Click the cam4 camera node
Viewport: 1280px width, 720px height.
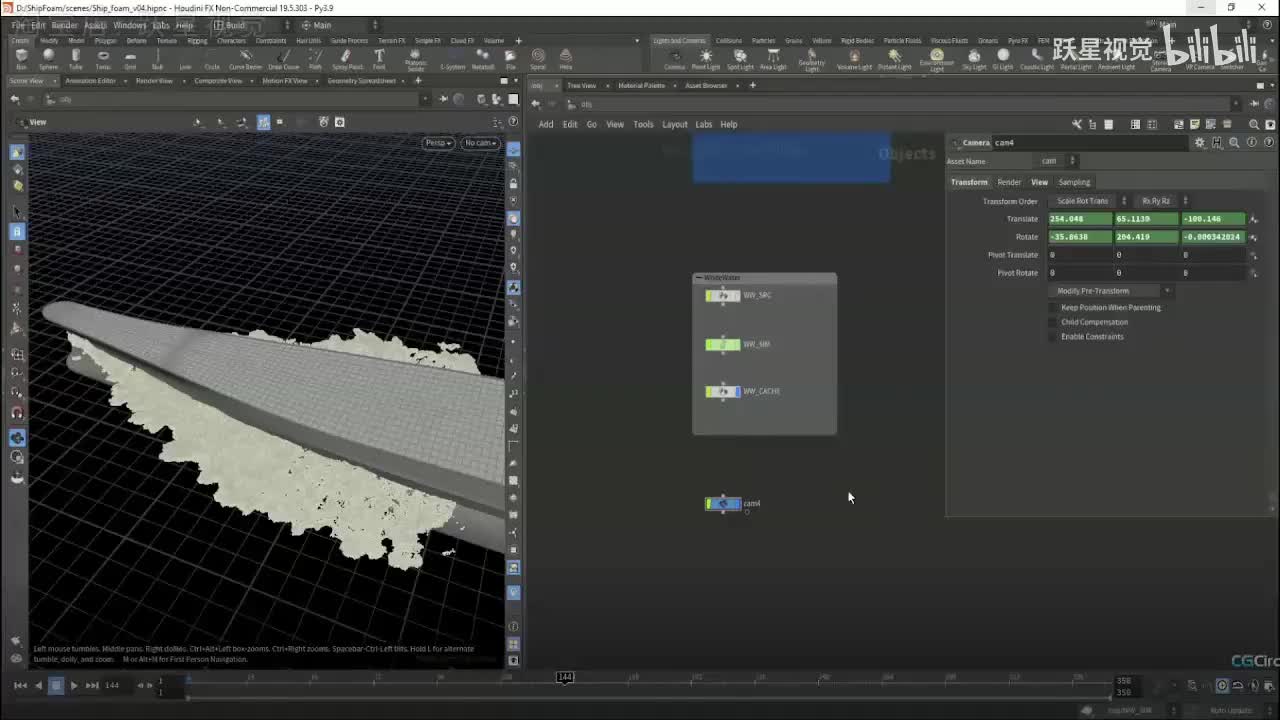724,504
